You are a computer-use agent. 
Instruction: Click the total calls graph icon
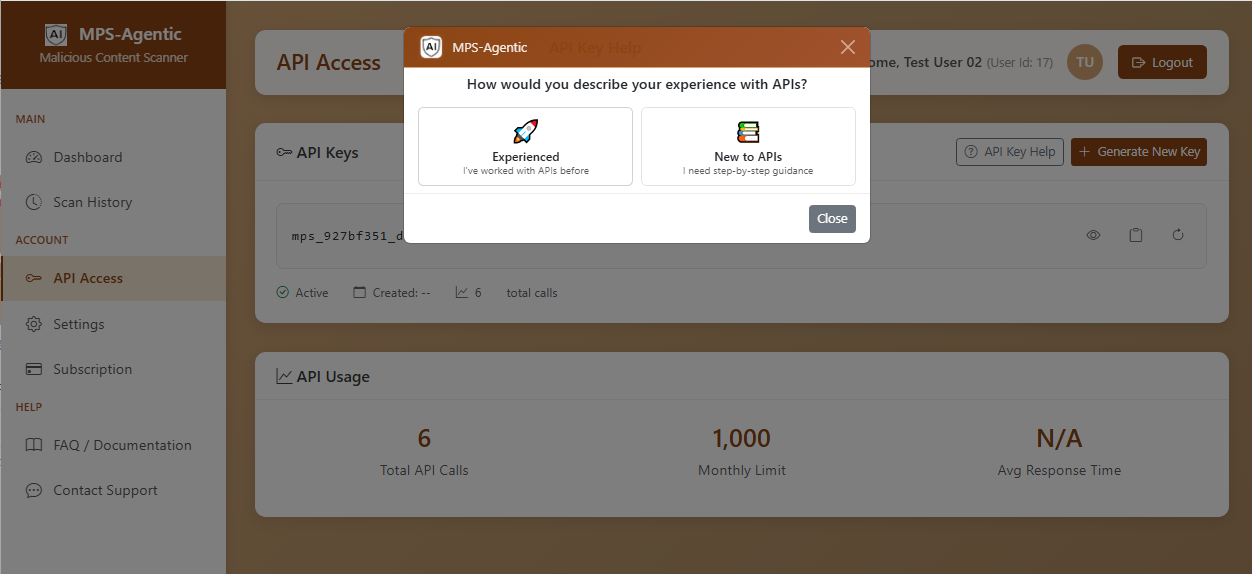[x=462, y=293]
